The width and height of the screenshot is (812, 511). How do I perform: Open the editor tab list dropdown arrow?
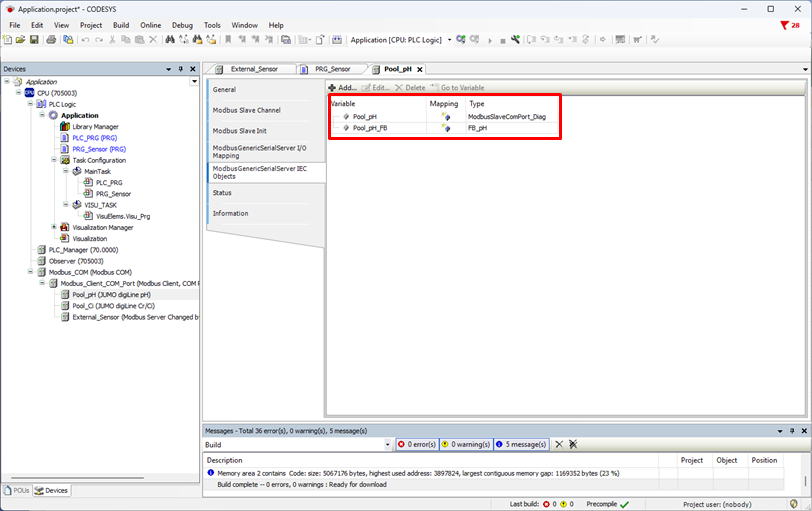(x=805, y=69)
